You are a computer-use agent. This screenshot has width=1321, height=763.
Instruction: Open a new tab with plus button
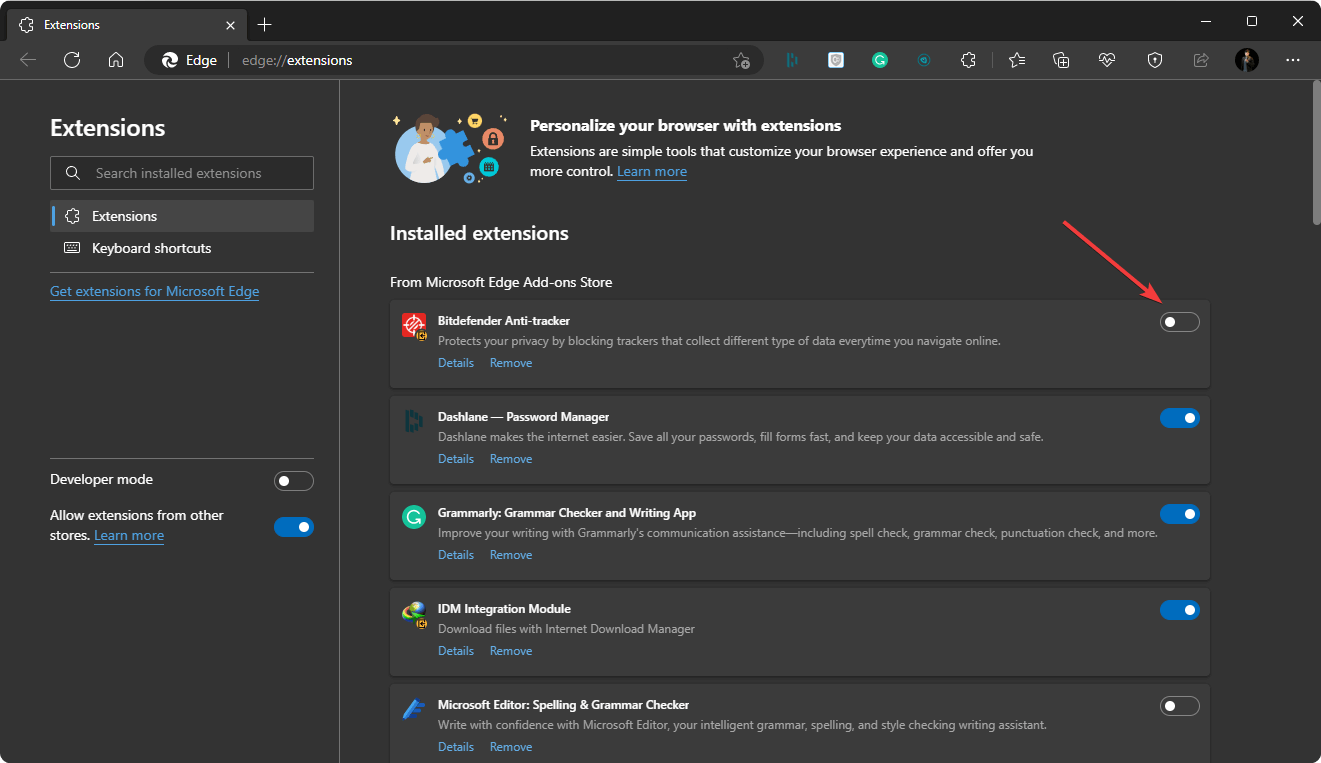(264, 24)
